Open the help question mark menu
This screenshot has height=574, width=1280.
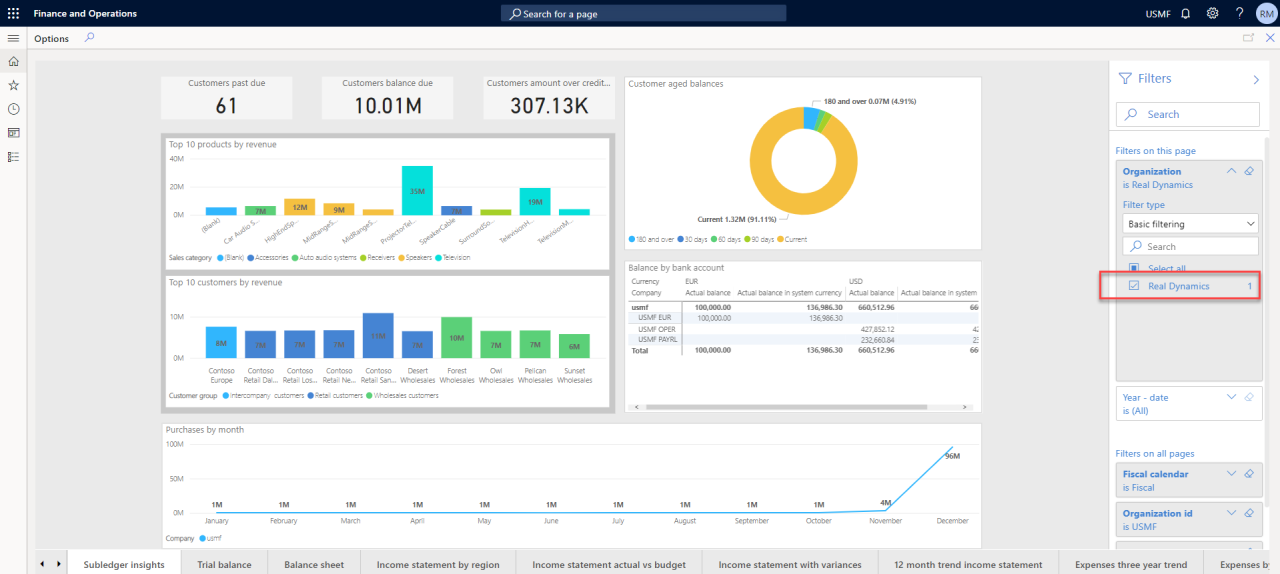pos(1239,14)
